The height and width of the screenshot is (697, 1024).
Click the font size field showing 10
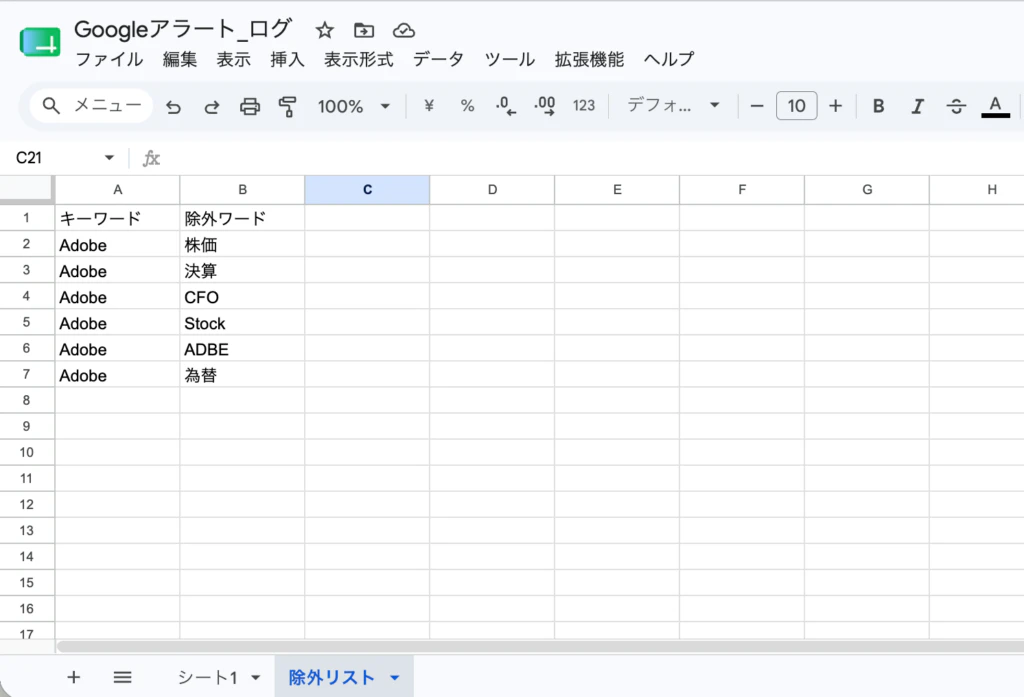796,106
